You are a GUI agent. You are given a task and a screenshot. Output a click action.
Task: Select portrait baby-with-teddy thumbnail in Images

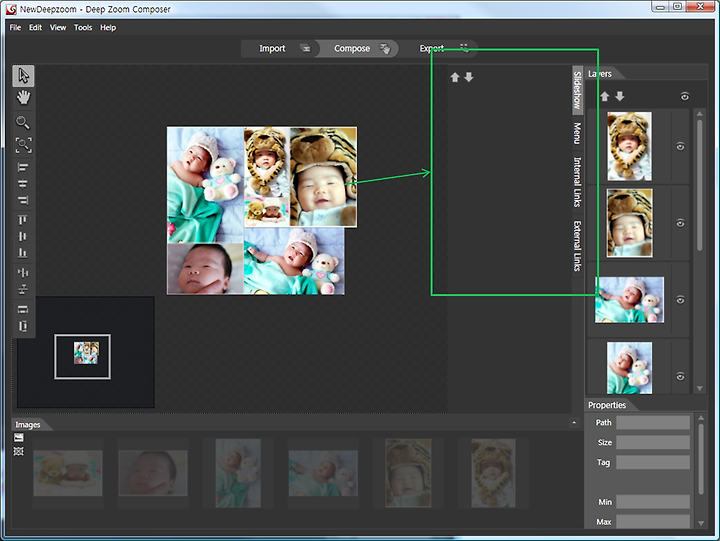[x=238, y=473]
